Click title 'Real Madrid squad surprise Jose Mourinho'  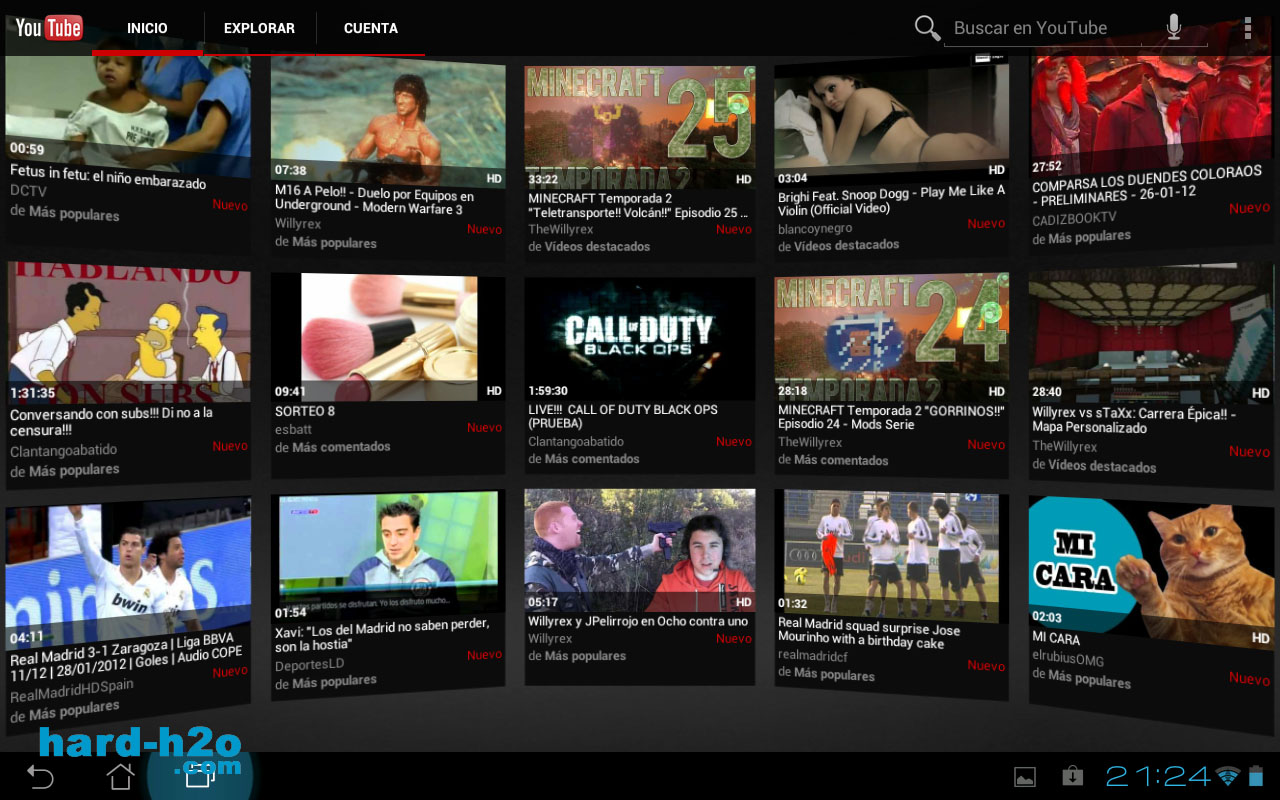869,633
